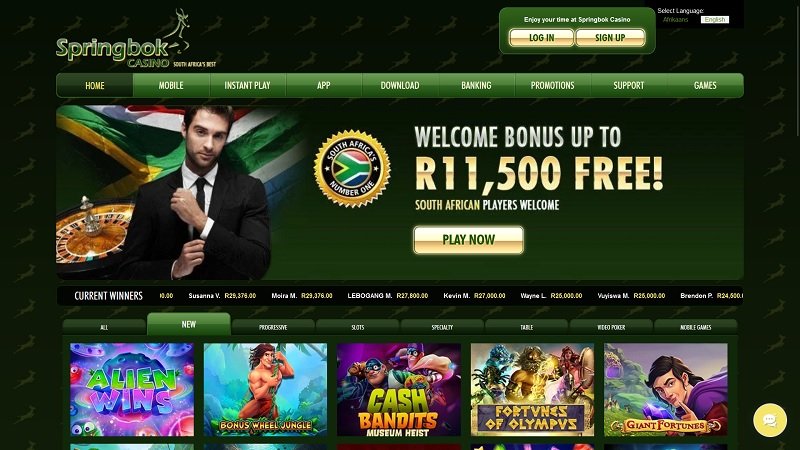Click the South Africa's Number One badge
The width and height of the screenshot is (800, 450).
(352, 168)
